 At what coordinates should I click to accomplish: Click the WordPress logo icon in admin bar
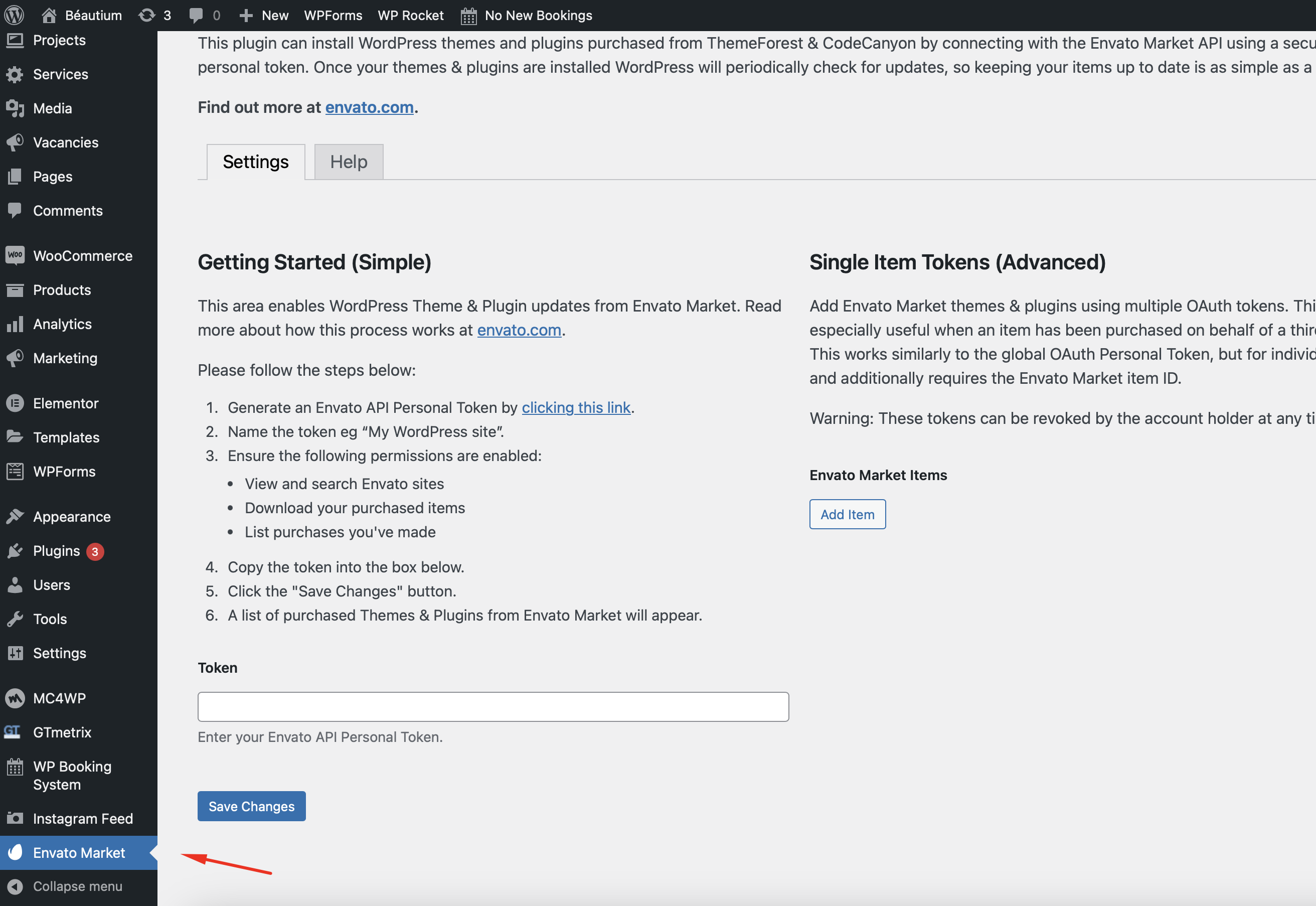click(14, 16)
